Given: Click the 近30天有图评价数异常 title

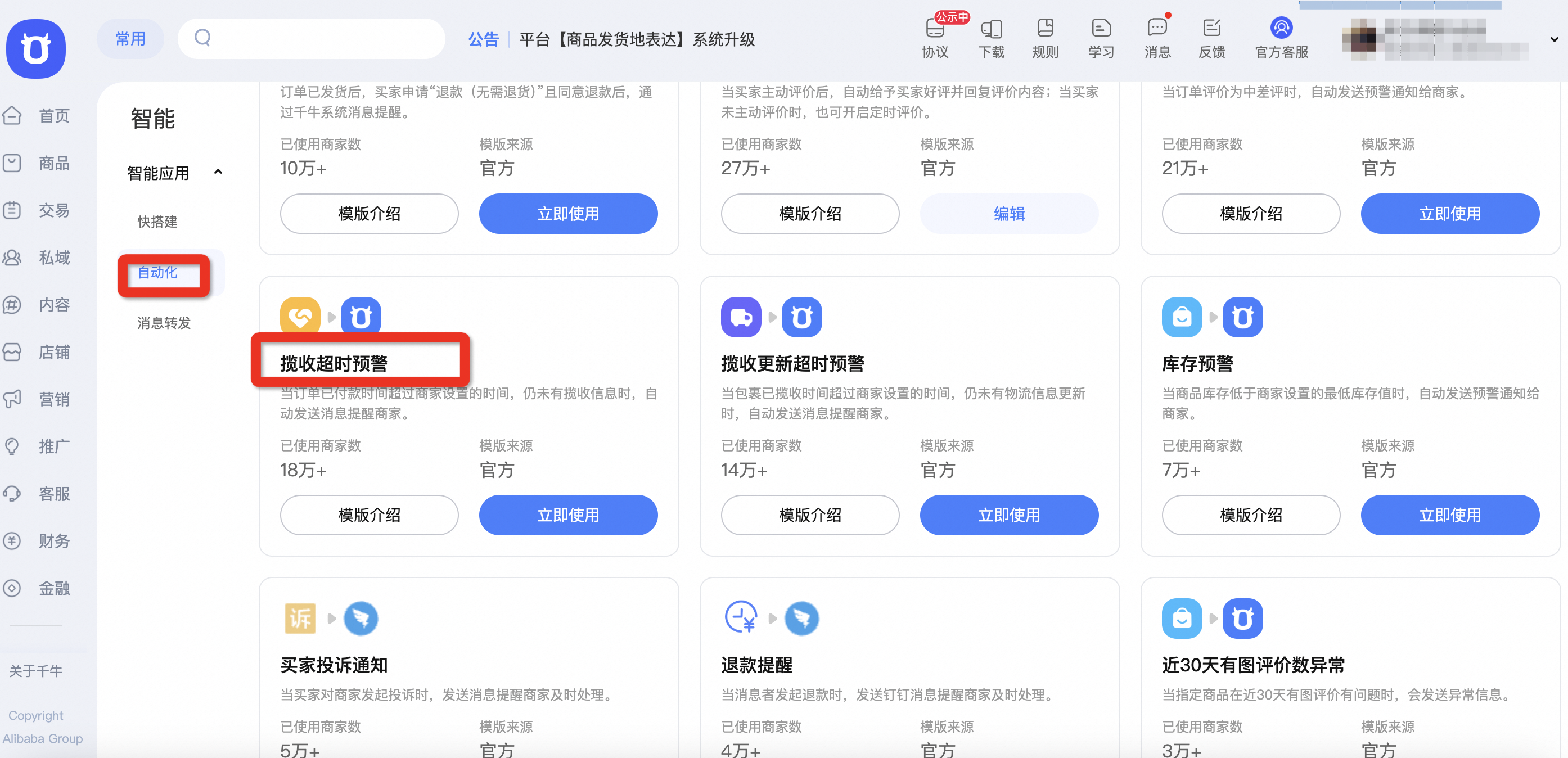Looking at the screenshot, I should 1252,664.
